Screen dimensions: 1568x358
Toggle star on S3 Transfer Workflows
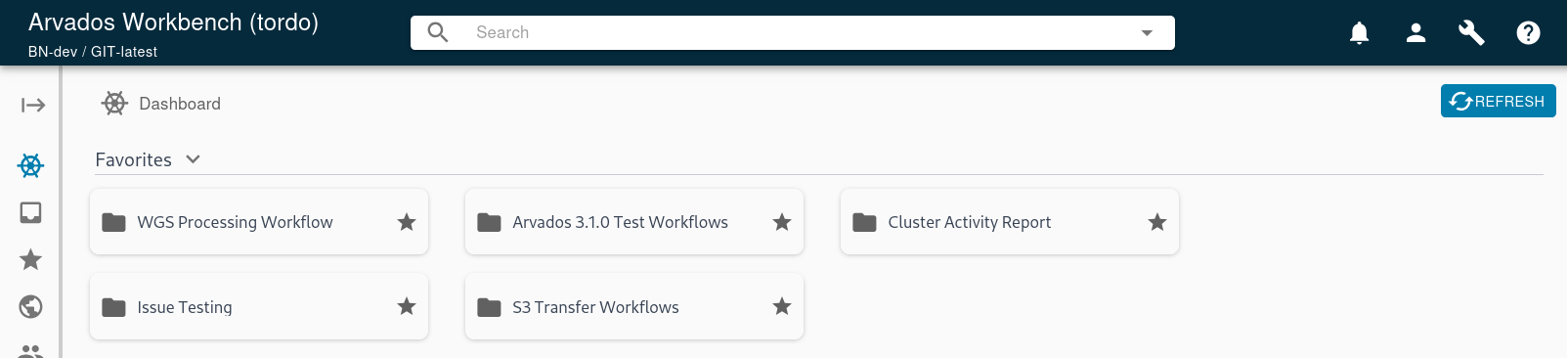(x=782, y=306)
